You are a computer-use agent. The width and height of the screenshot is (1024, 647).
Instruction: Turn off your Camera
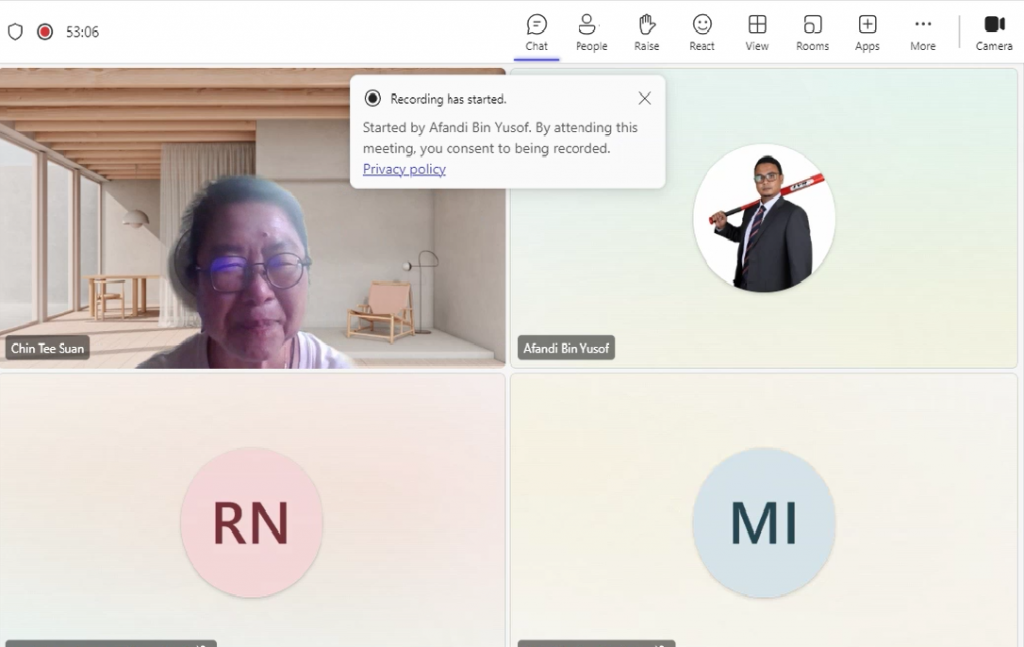pos(993,31)
